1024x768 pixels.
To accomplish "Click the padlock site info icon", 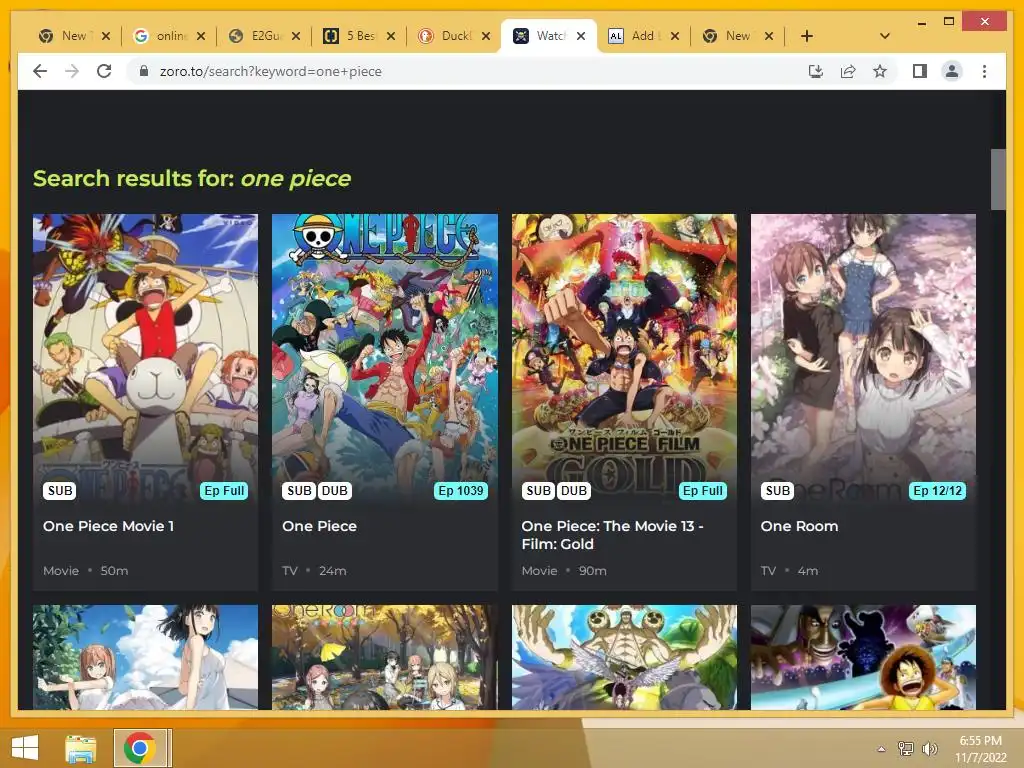I will click(x=144, y=71).
